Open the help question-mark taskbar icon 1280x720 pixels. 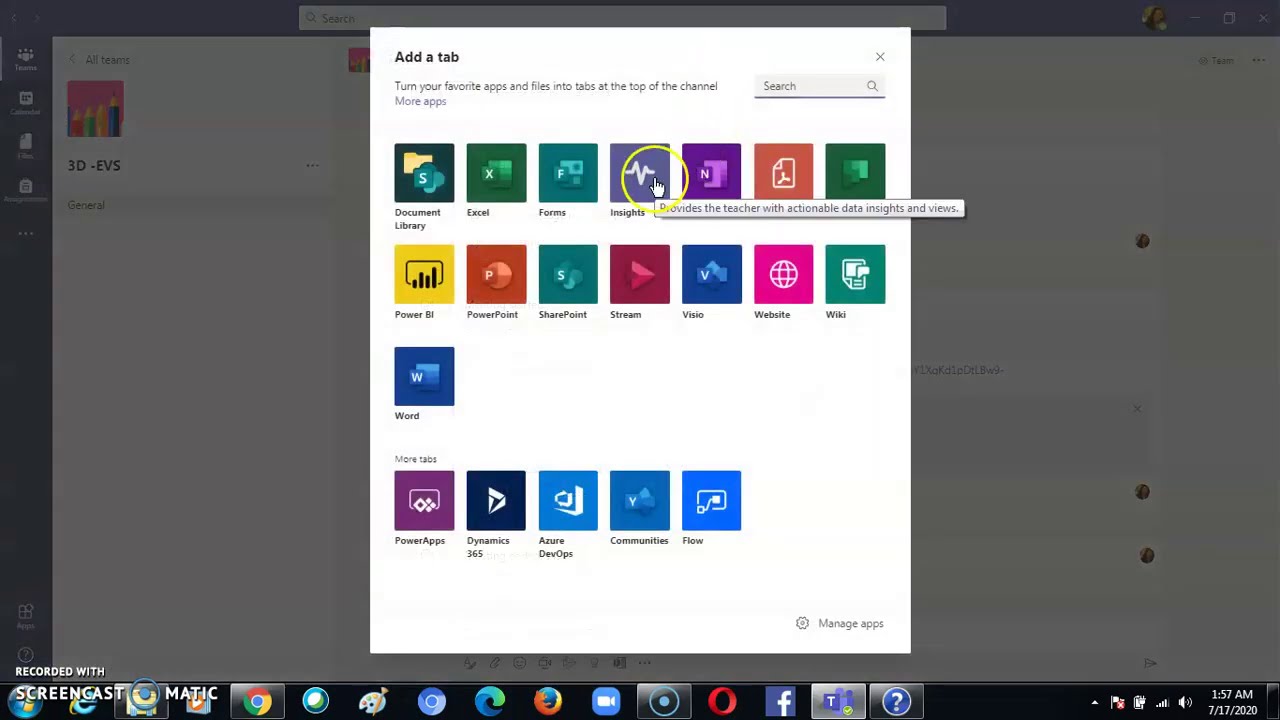tap(896, 702)
